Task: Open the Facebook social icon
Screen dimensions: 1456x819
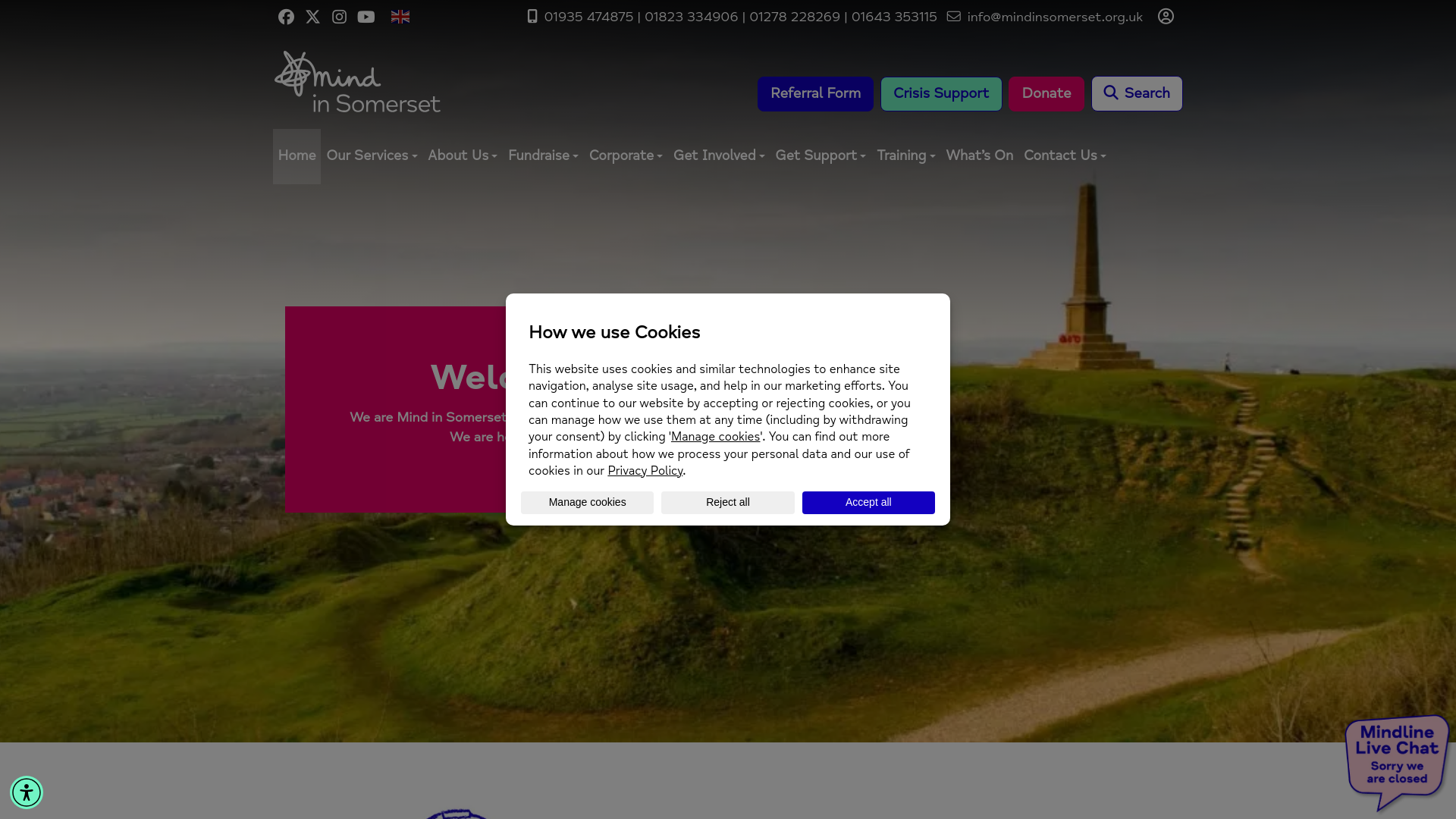Action: [286, 17]
